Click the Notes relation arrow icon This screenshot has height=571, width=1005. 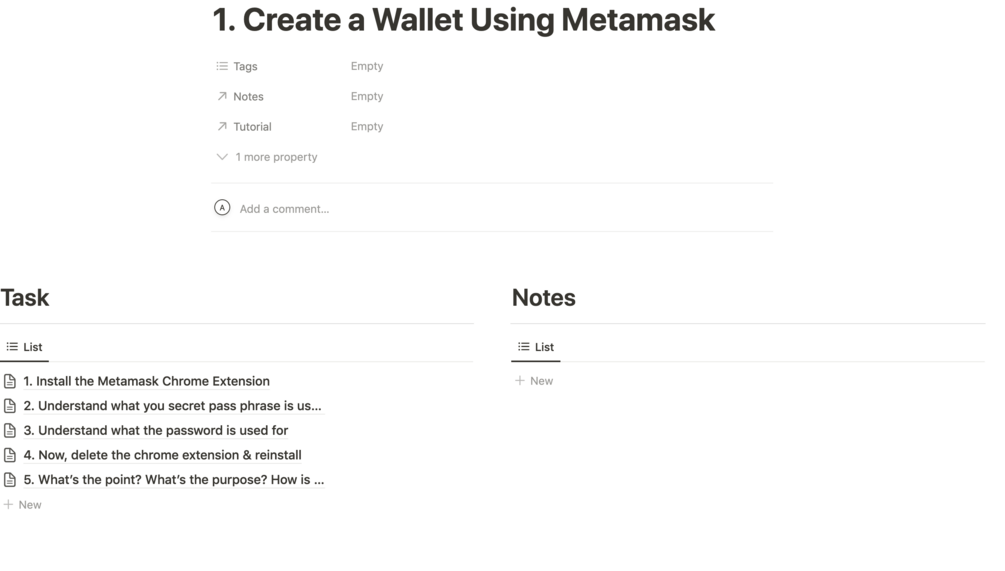click(222, 97)
